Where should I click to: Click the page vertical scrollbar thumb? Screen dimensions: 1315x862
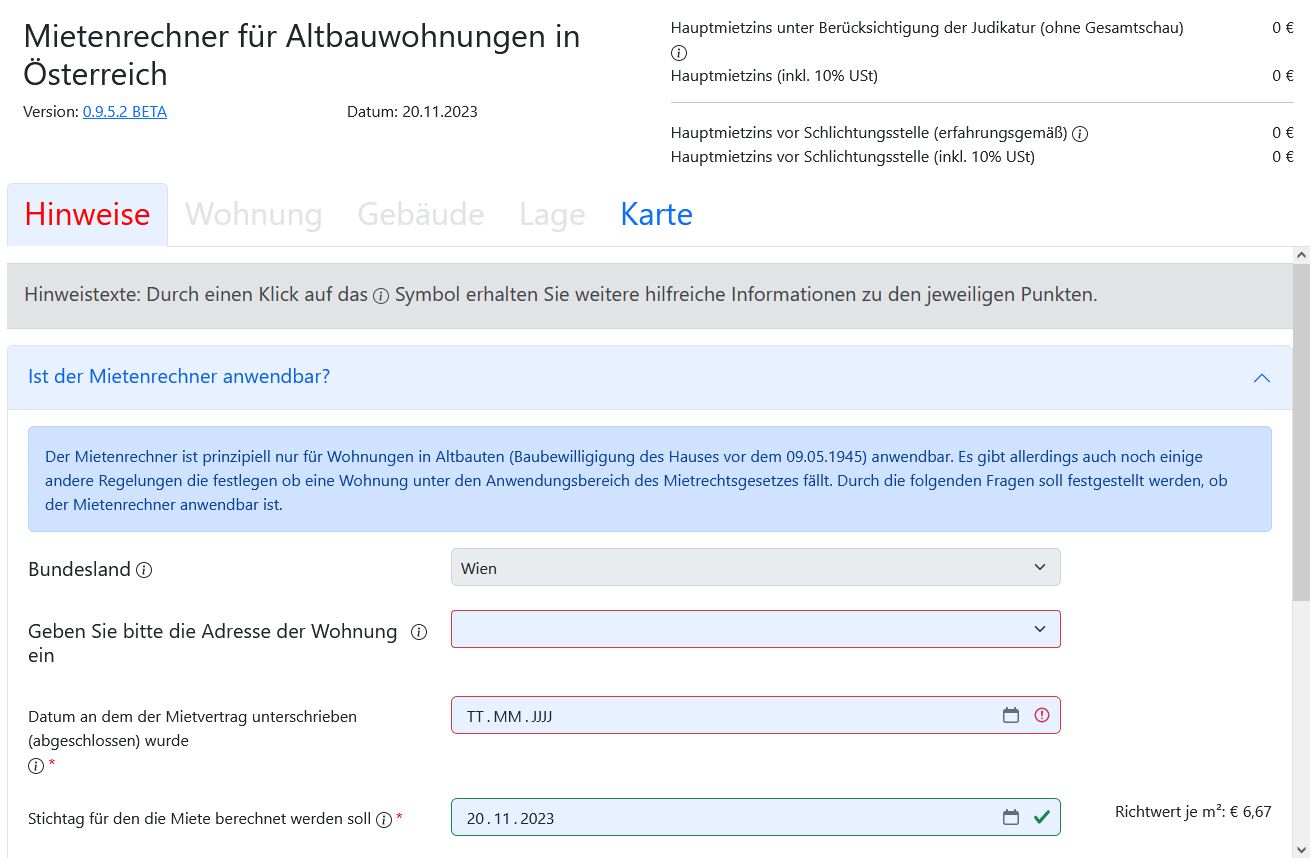click(1301, 433)
